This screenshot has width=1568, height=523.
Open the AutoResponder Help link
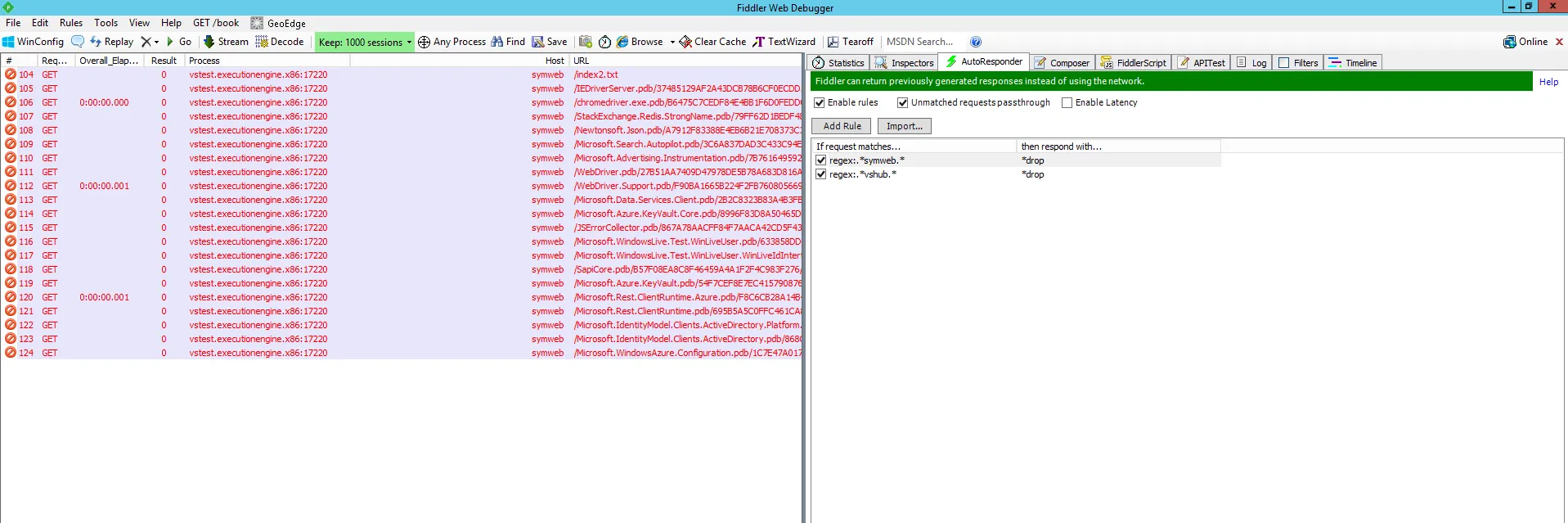[1548, 82]
